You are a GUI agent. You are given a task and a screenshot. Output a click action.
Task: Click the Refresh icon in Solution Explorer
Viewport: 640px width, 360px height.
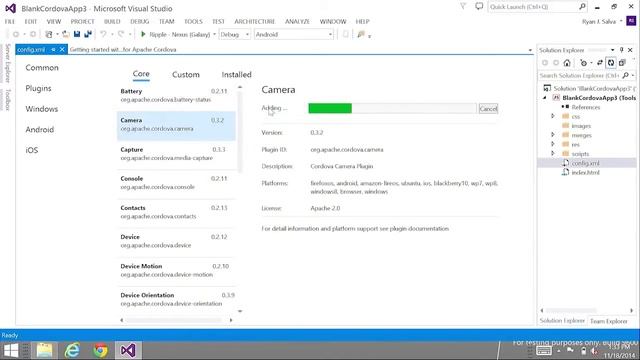611,63
